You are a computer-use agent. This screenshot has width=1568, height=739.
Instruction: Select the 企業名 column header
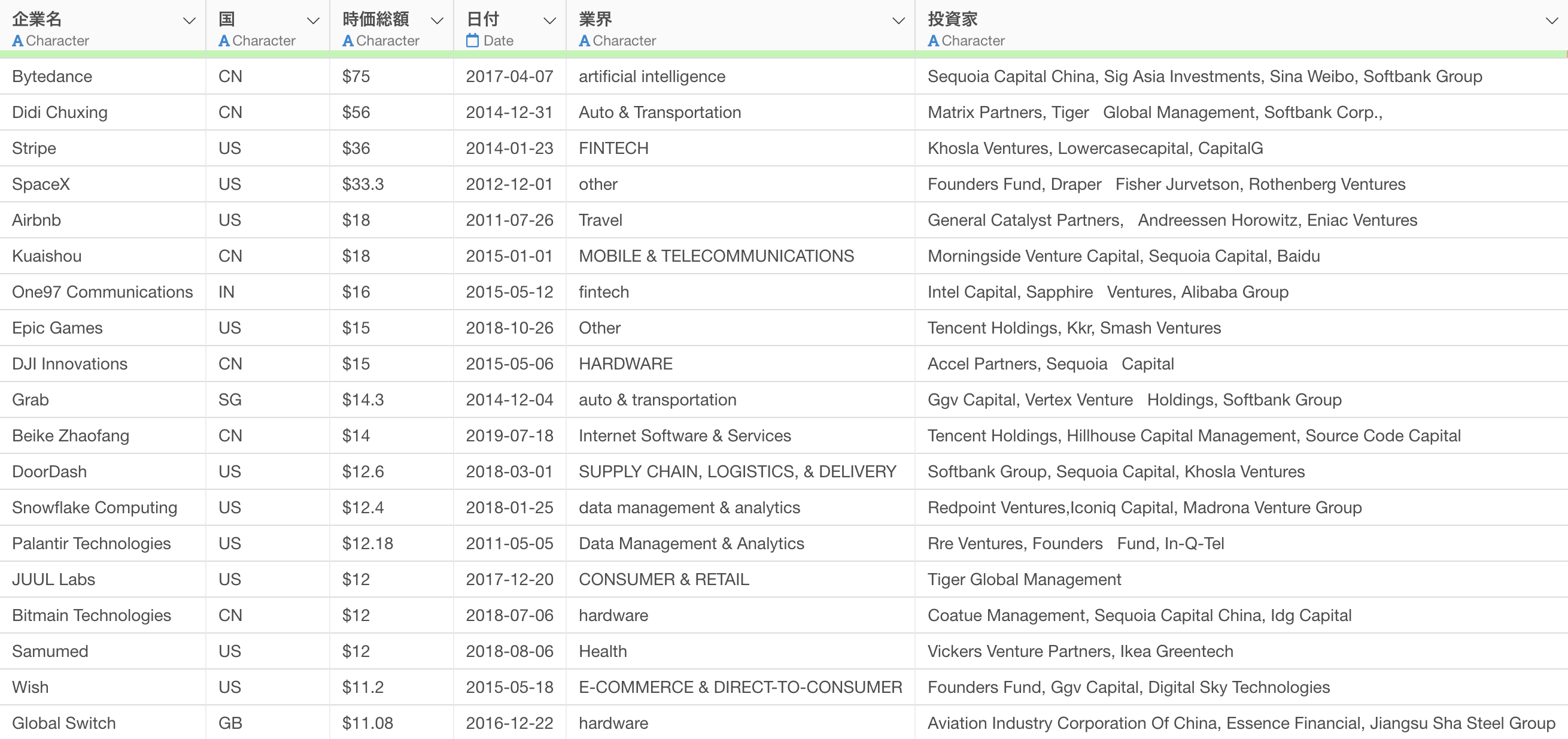click(x=103, y=26)
